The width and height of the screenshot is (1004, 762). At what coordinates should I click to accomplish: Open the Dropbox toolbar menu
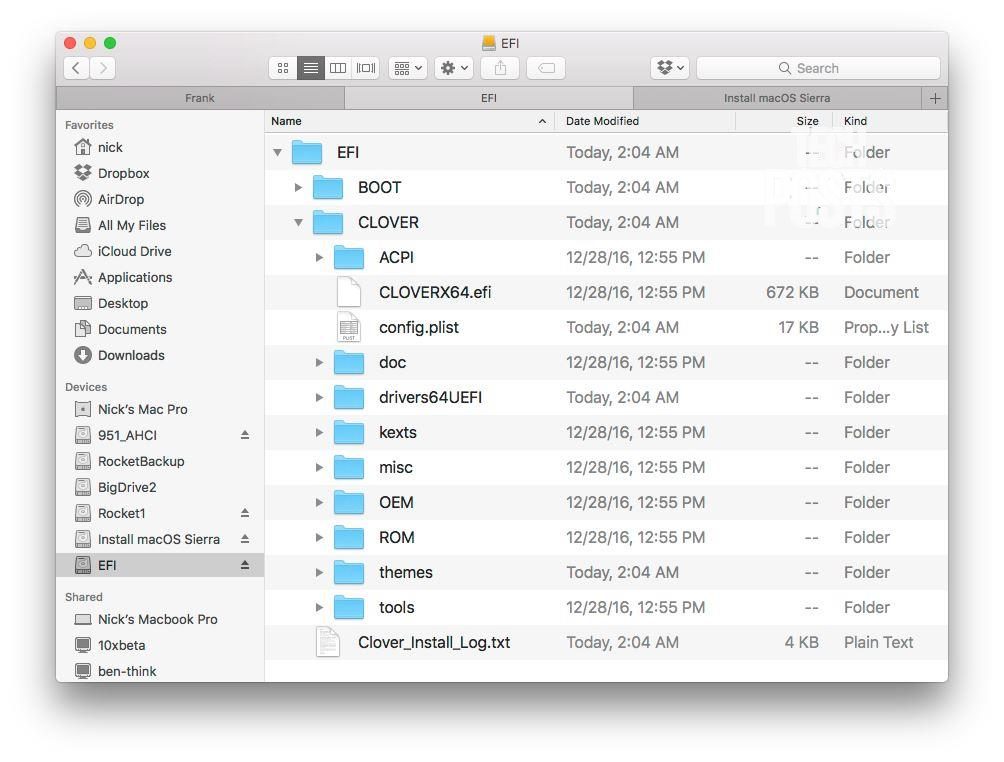click(x=670, y=68)
